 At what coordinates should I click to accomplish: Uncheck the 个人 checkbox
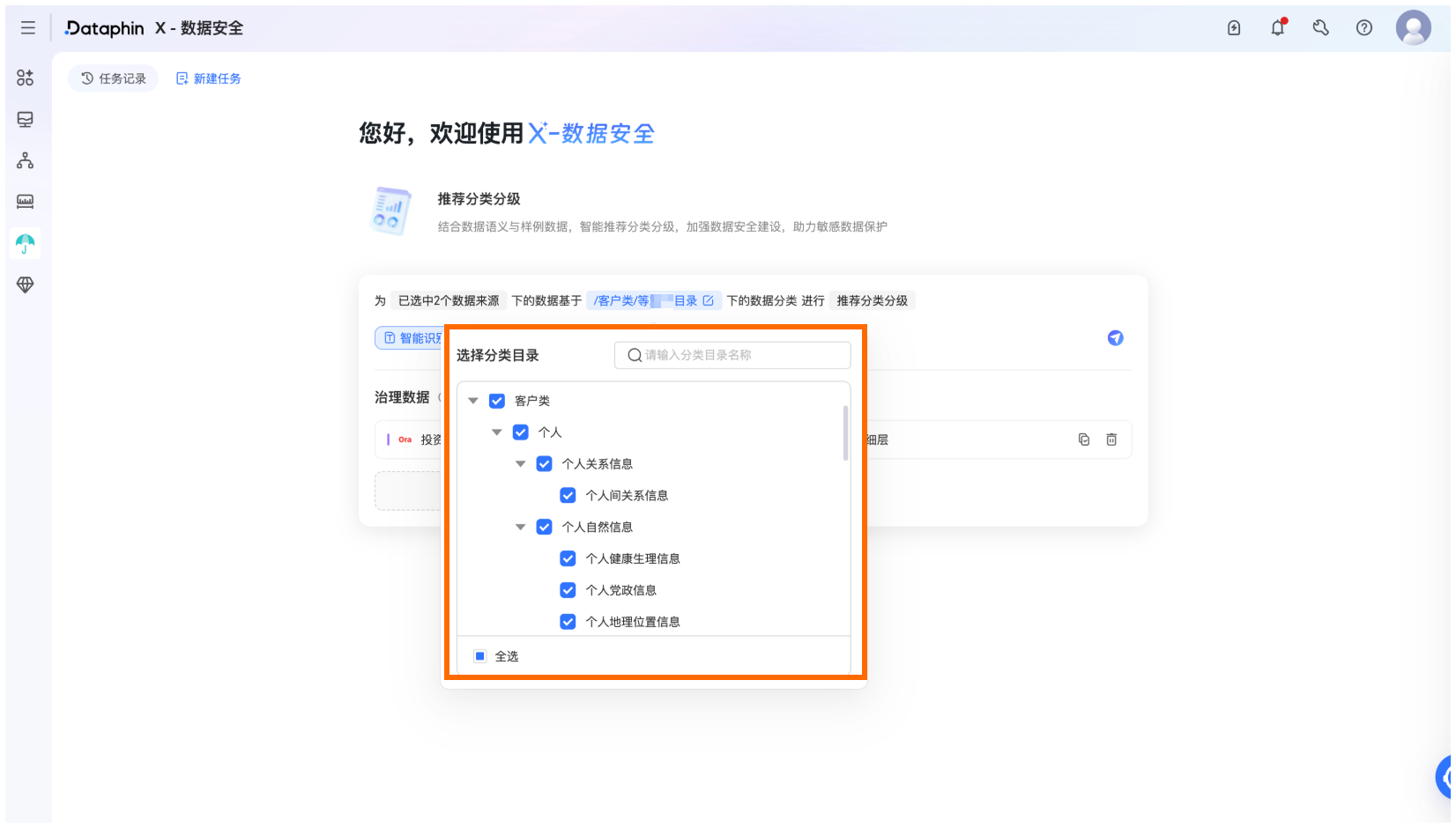[521, 432]
